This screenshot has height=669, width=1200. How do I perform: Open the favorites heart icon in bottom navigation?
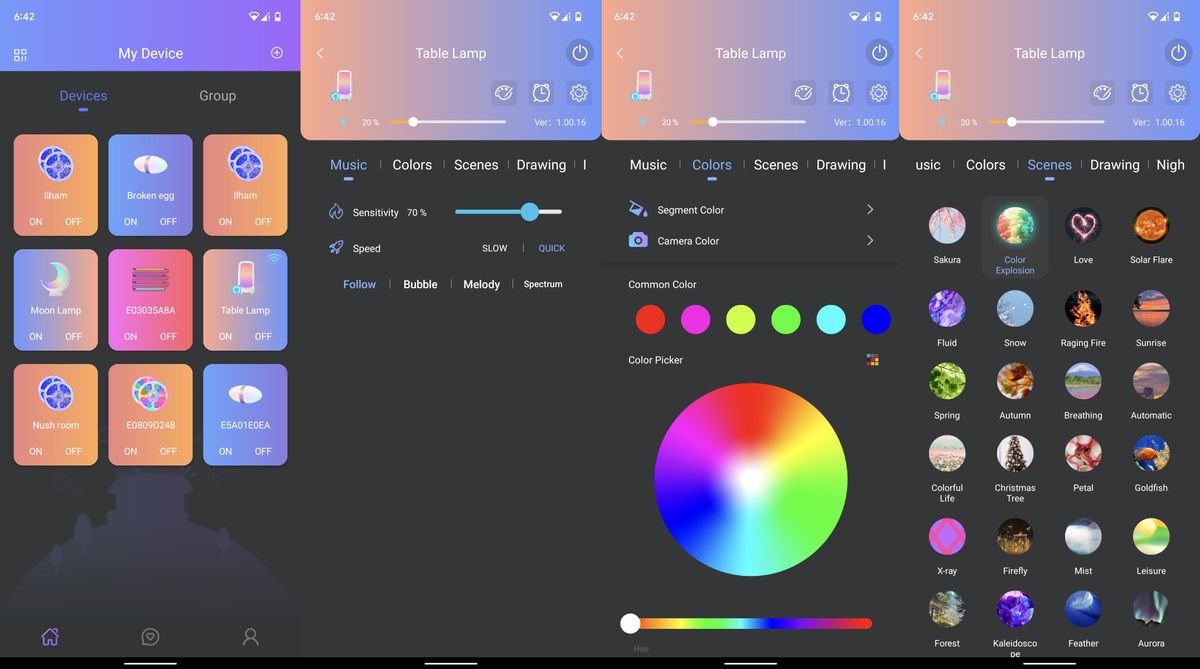(x=150, y=637)
